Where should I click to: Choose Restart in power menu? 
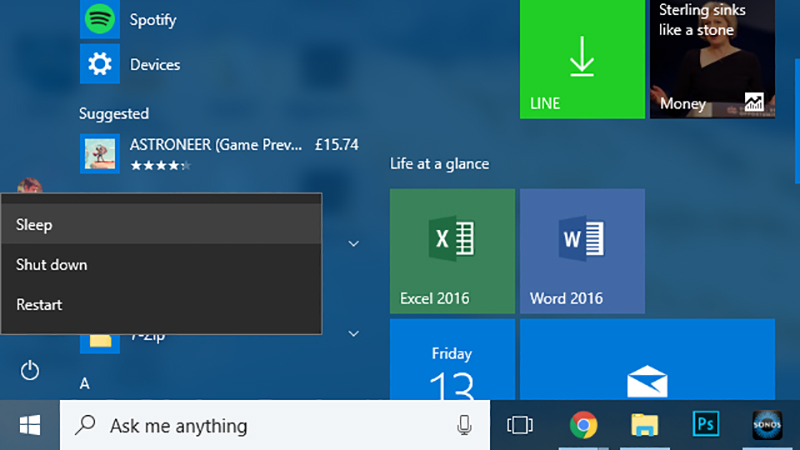[x=161, y=305]
